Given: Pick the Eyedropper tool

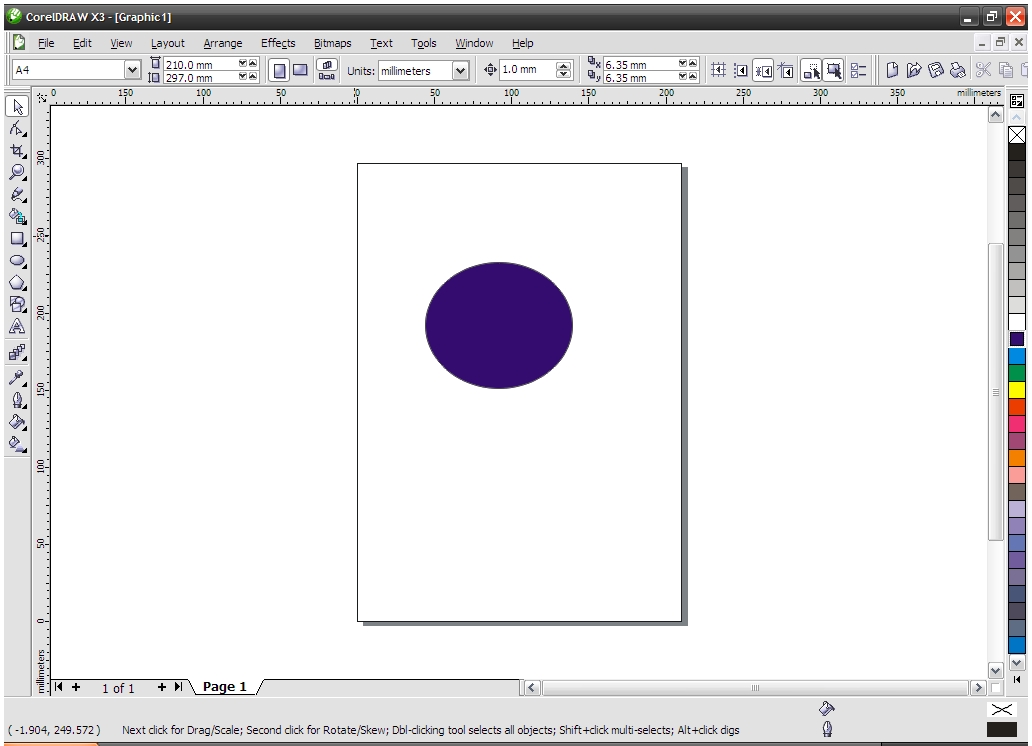Looking at the screenshot, I should coord(16,377).
